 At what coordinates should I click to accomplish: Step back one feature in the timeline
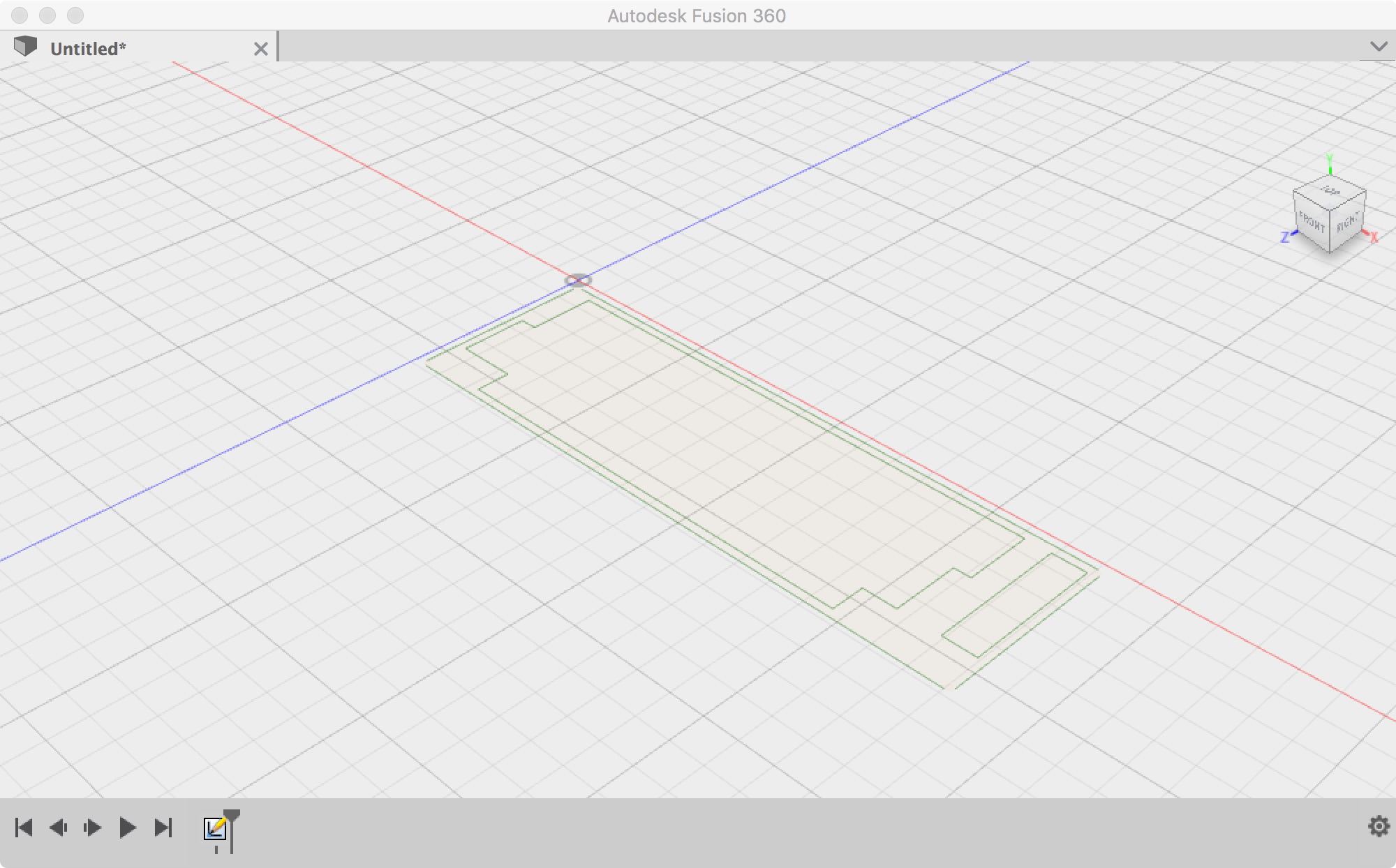coord(59,828)
